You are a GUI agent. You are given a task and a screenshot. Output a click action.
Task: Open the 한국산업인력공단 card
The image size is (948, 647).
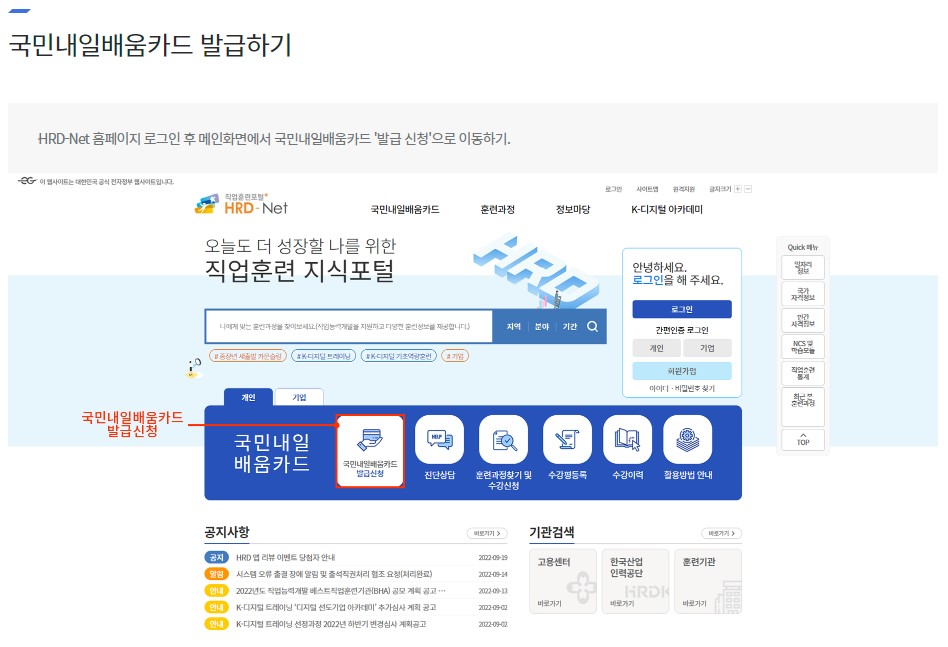point(635,581)
